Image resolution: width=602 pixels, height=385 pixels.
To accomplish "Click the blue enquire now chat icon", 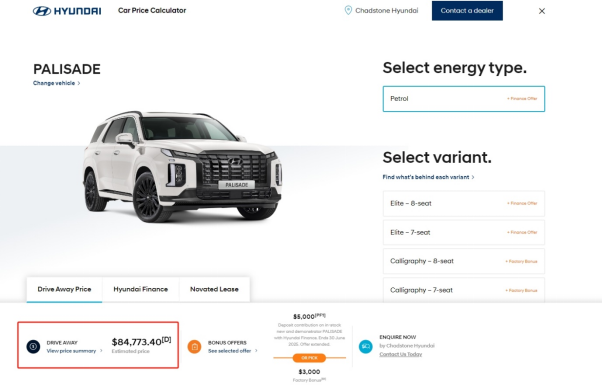I will pyautogui.click(x=366, y=347).
